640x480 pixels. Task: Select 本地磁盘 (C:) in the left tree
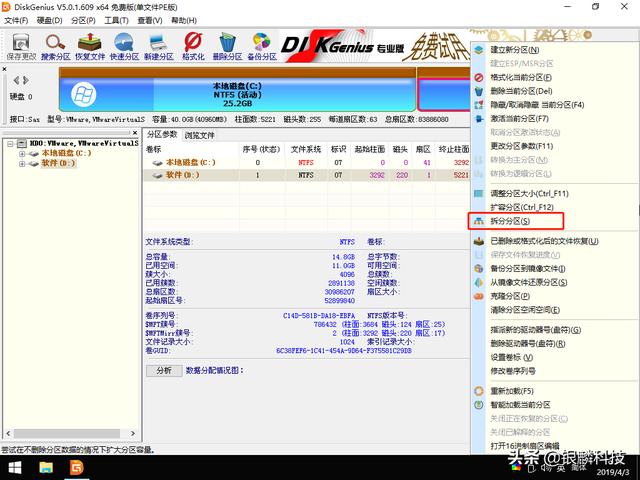[66, 153]
